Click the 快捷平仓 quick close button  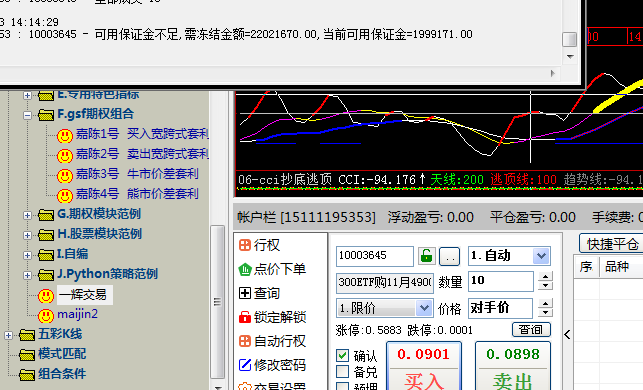(611, 244)
